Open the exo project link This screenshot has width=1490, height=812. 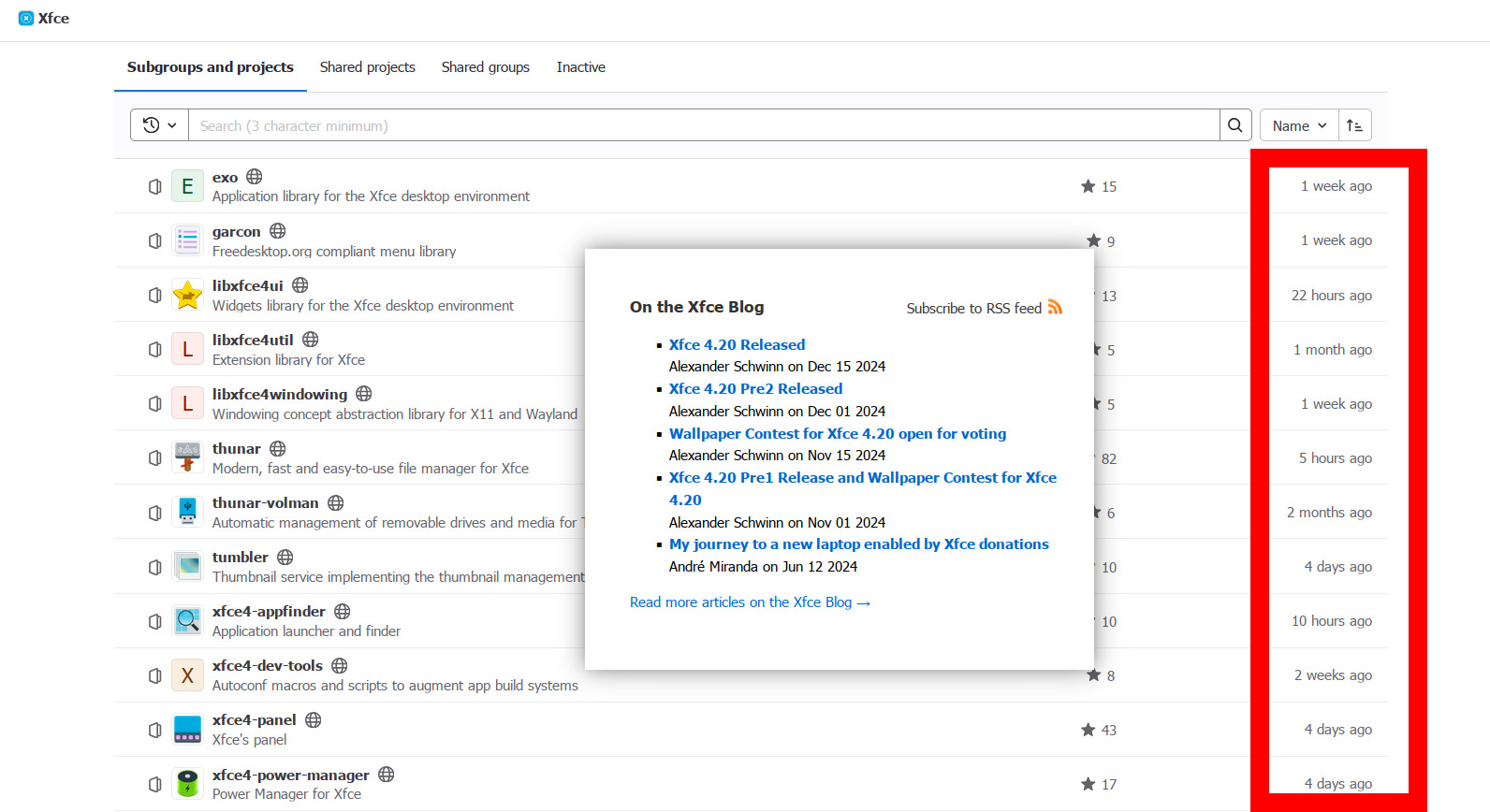point(225,178)
